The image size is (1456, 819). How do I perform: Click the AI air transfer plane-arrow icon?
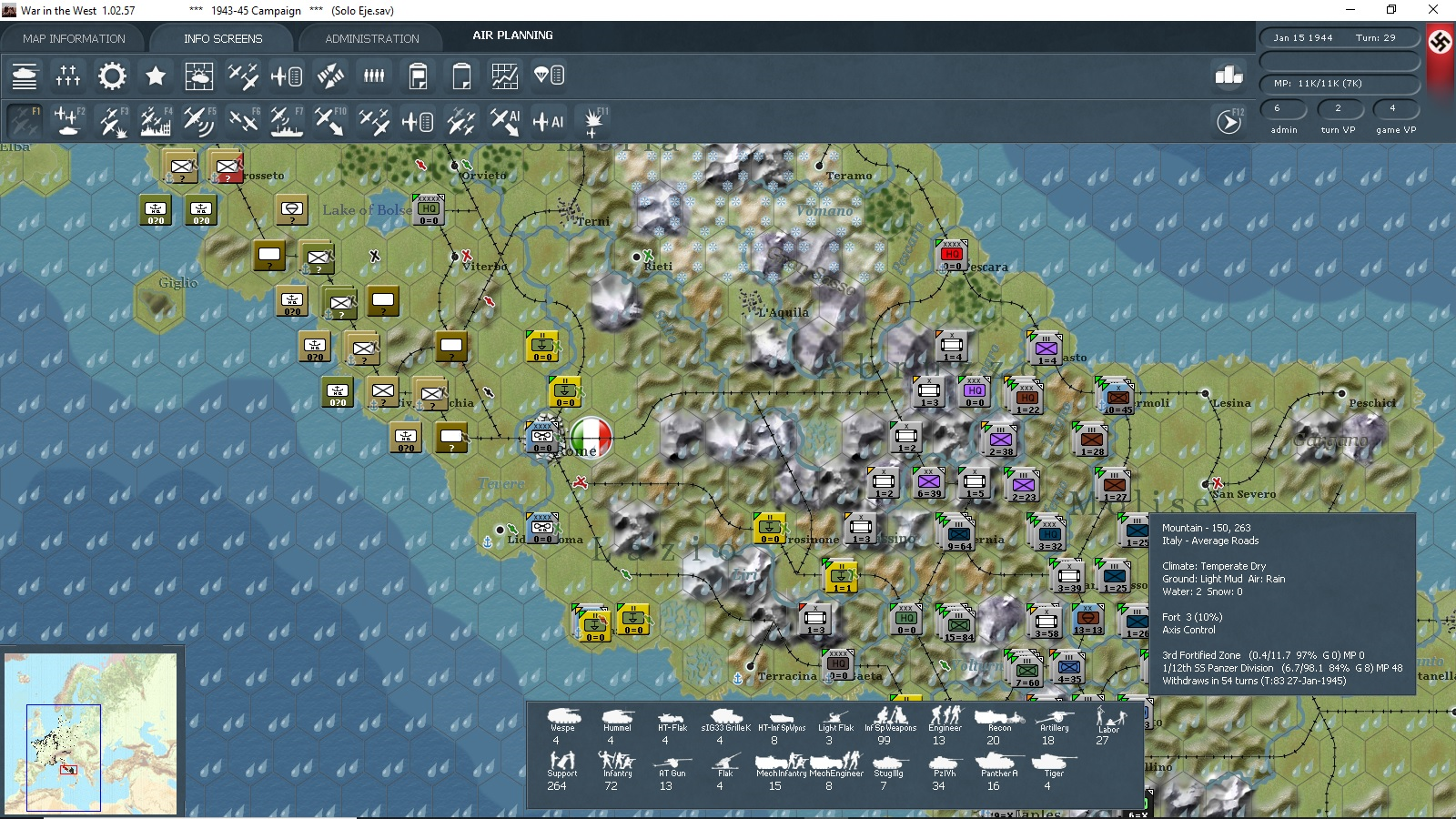coord(505,121)
